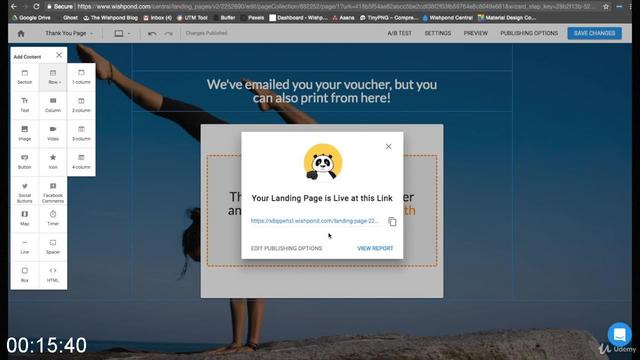Insert a Map element
640x360 pixels.
point(24,218)
